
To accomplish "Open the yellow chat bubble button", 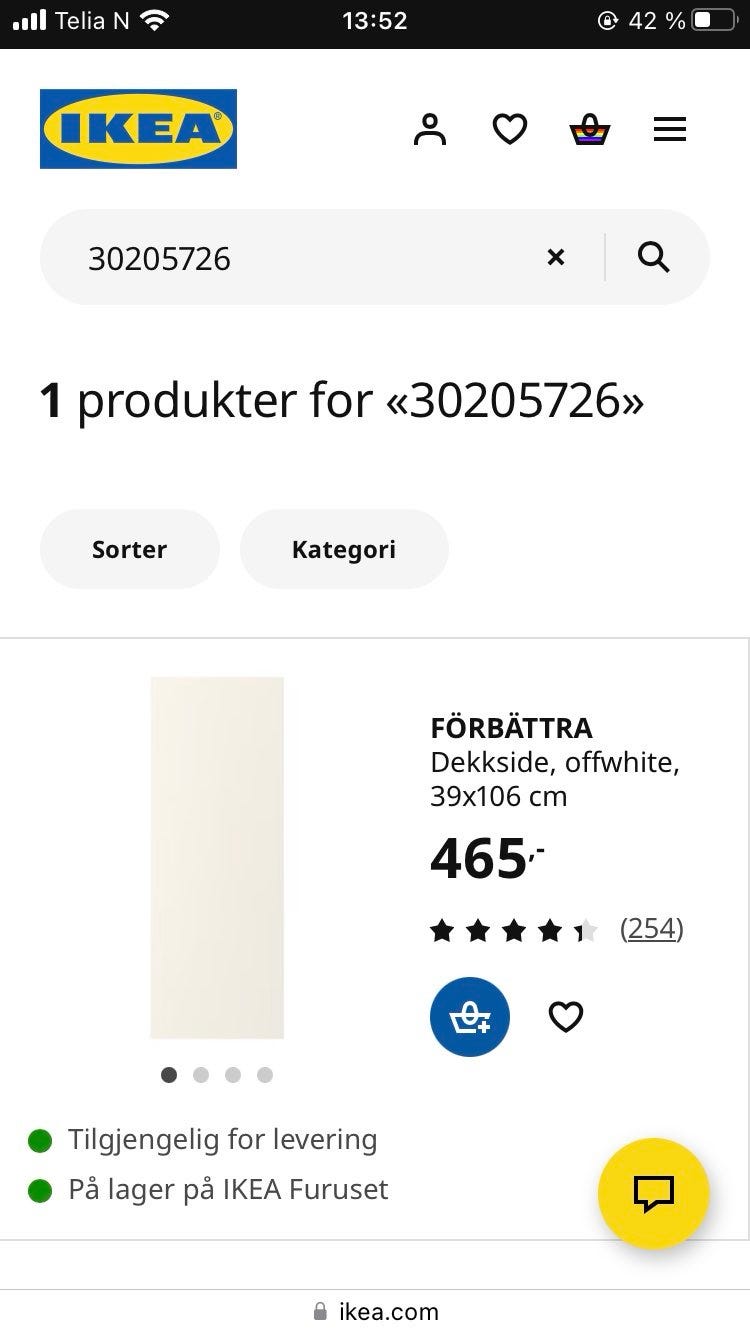I will pyautogui.click(x=654, y=1193).
